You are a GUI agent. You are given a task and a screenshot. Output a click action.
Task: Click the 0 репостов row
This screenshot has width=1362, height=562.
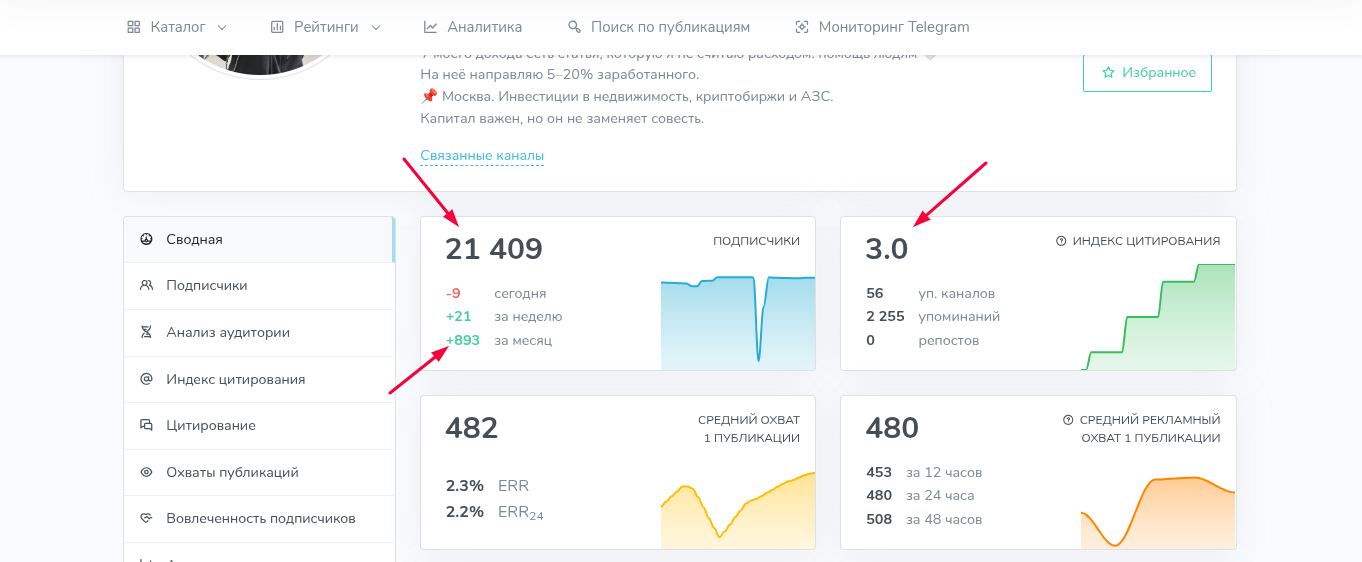tap(923, 340)
